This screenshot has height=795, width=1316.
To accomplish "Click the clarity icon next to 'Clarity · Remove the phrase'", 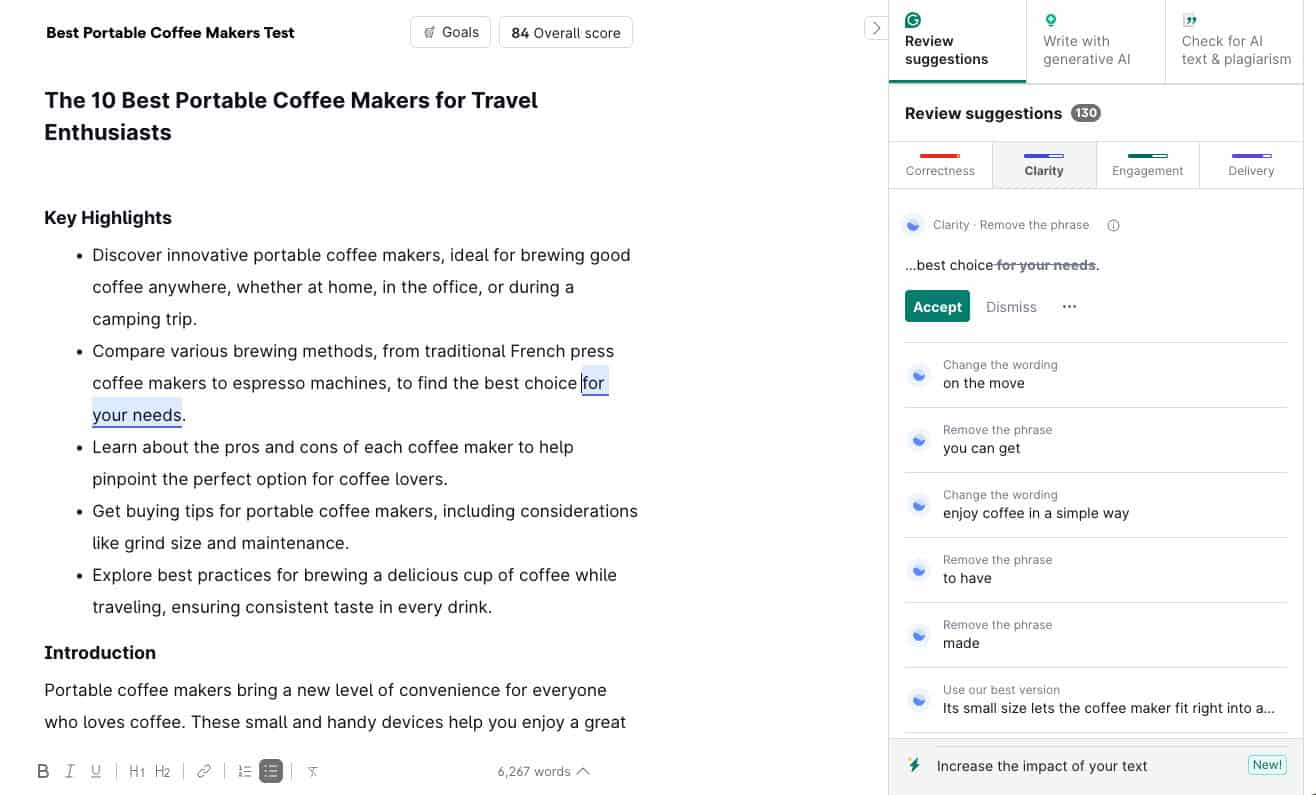I will [913, 225].
